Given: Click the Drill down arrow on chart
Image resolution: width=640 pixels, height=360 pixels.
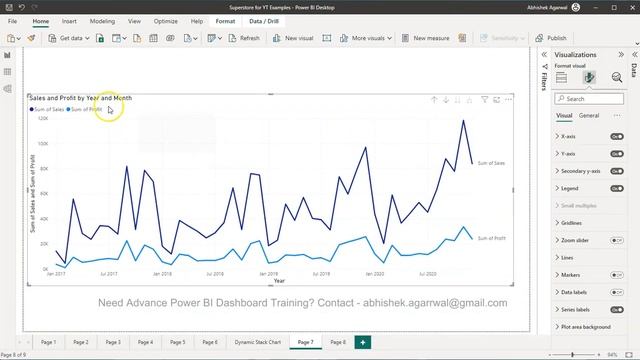Looking at the screenshot, I should pyautogui.click(x=446, y=100).
